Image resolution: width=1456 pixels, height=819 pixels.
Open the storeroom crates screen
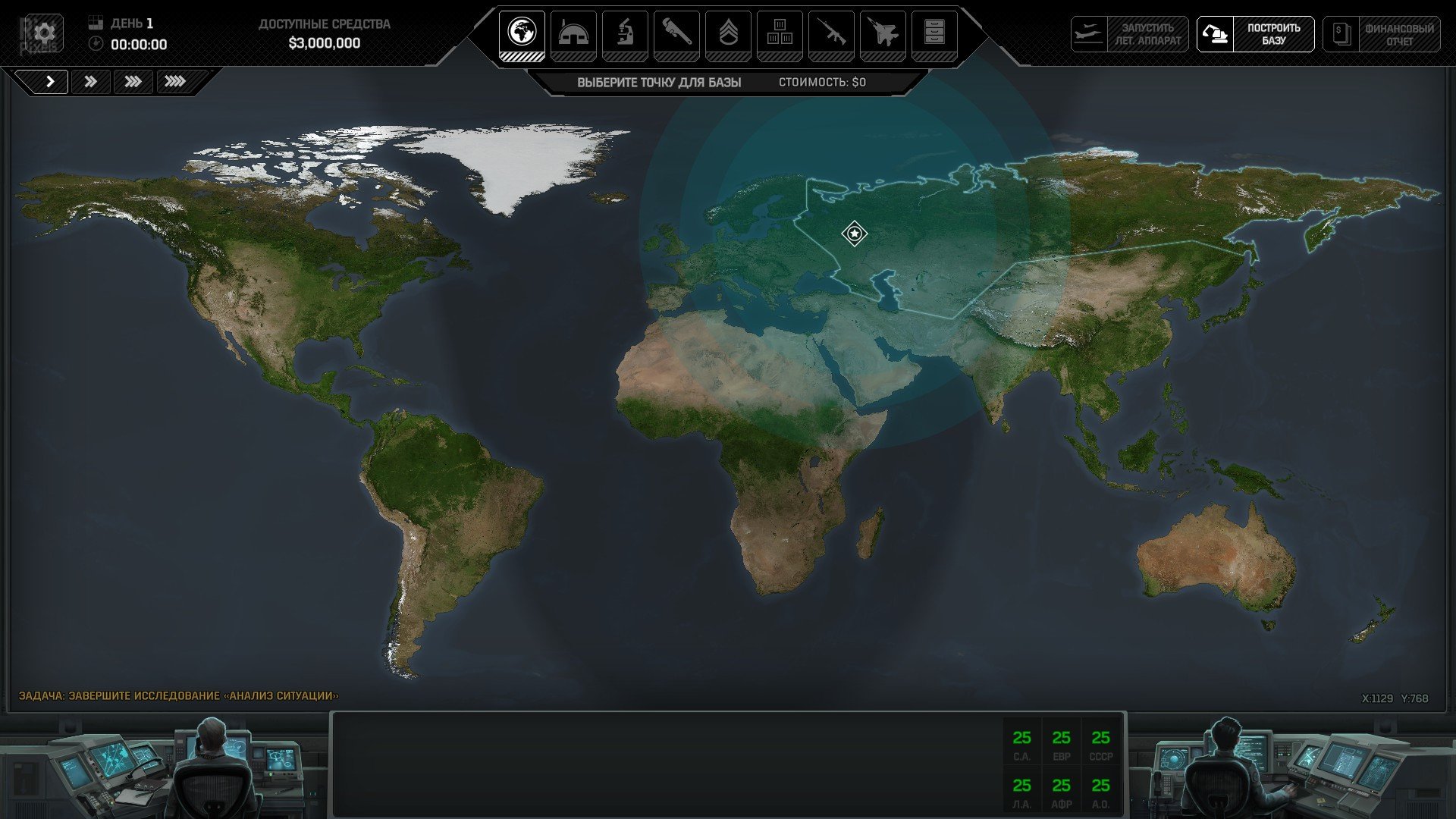(x=780, y=36)
